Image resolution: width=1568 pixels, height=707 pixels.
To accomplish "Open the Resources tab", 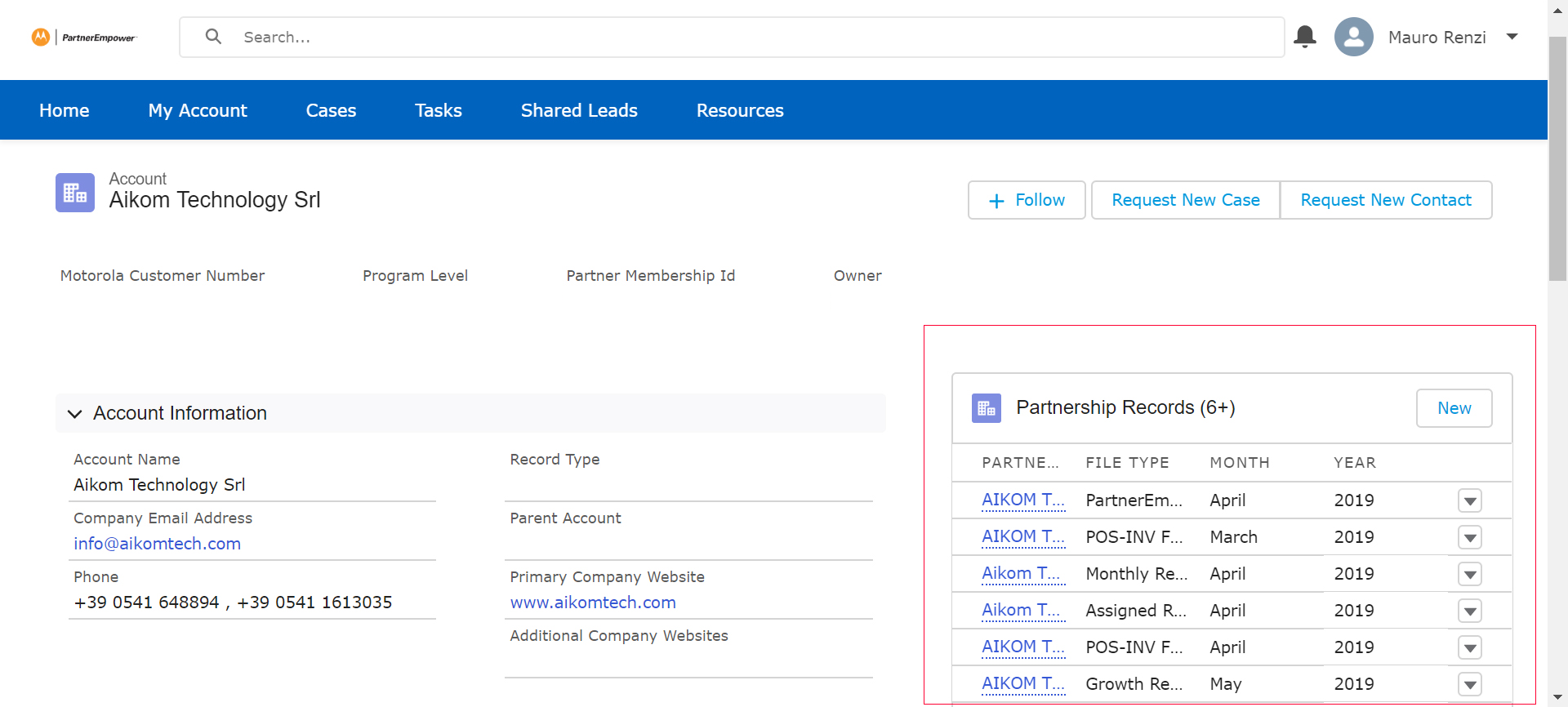I will click(x=740, y=110).
